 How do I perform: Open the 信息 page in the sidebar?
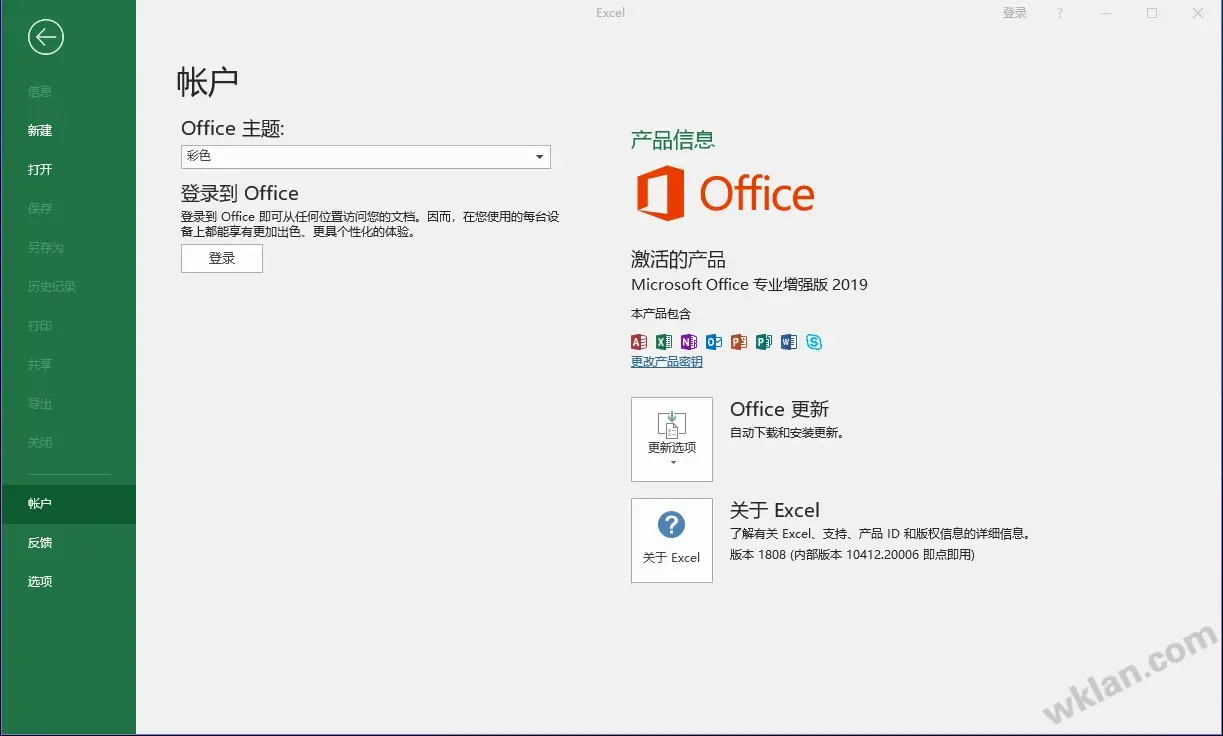pyautogui.click(x=40, y=92)
